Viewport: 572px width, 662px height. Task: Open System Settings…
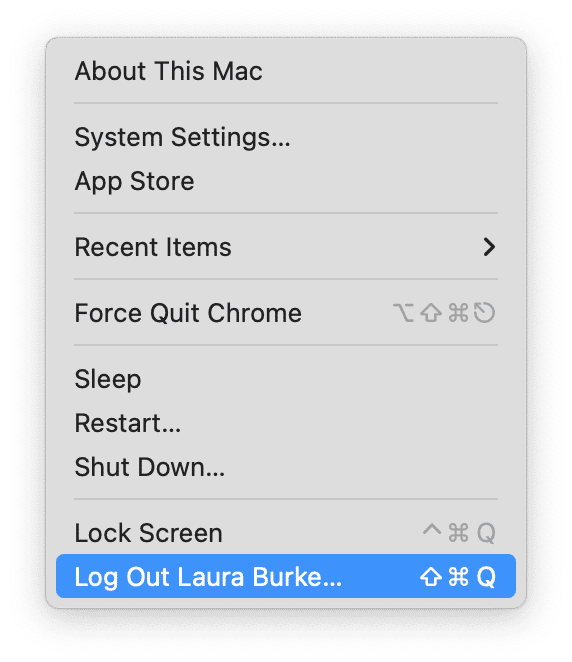(x=286, y=137)
